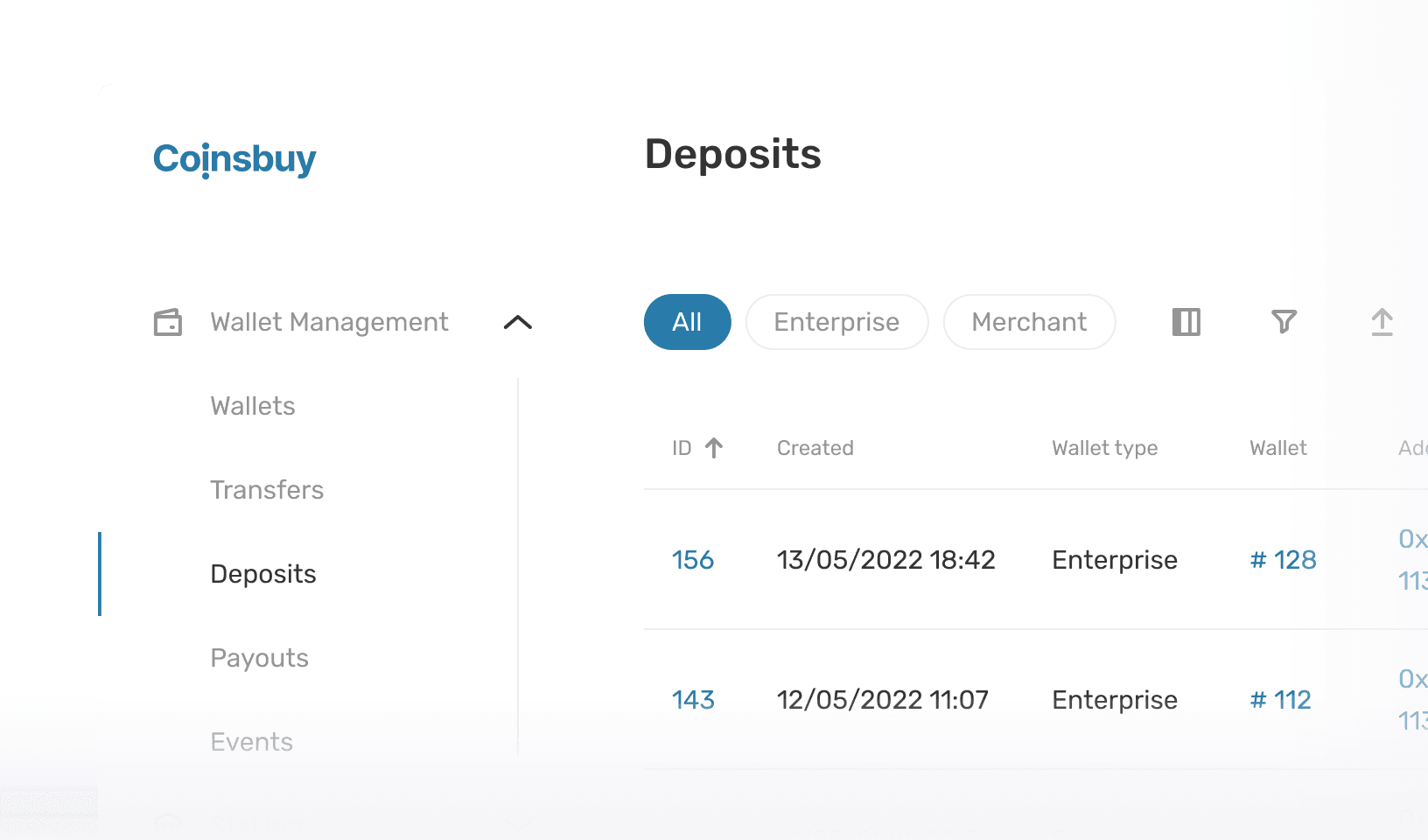Image resolution: width=1428 pixels, height=840 pixels.
Task: Click the Created column header
Action: tap(815, 447)
